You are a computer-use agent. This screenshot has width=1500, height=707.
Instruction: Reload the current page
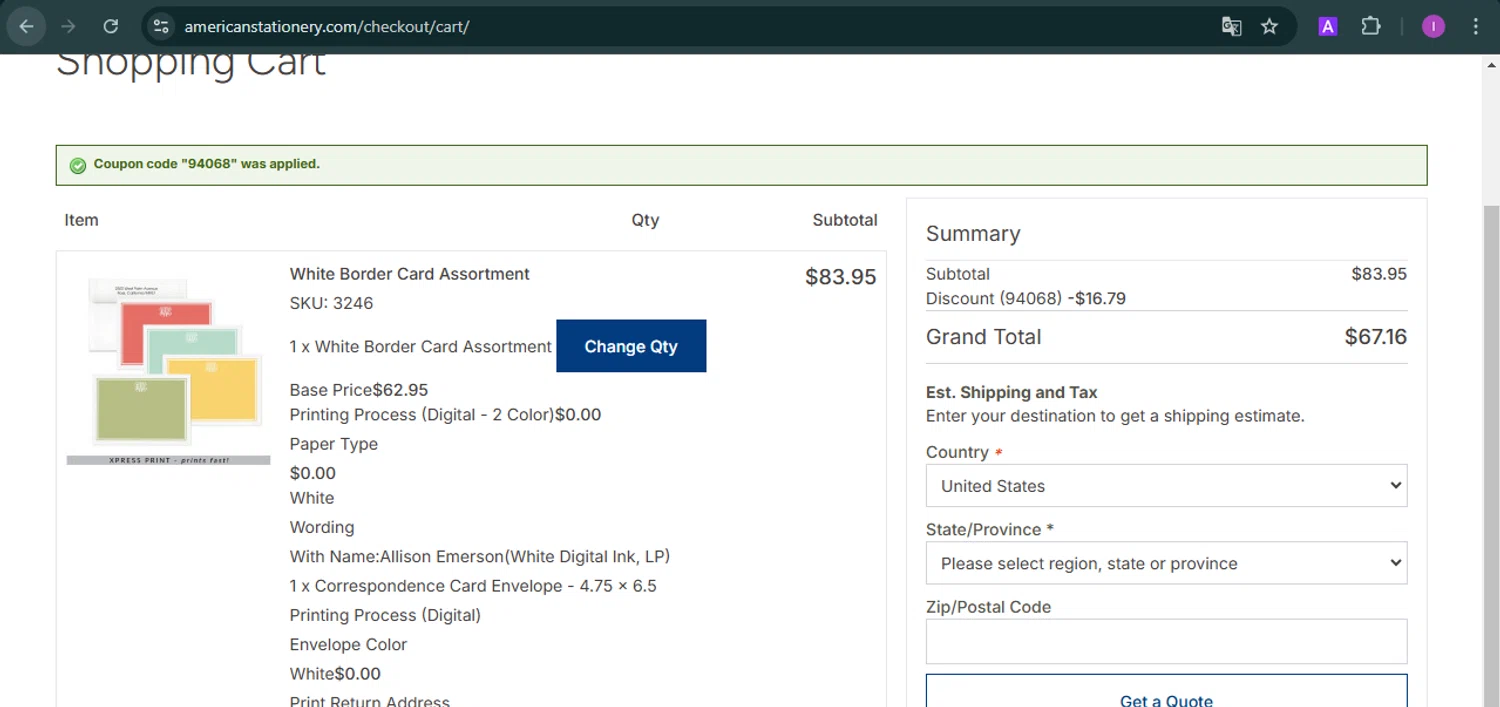[111, 27]
